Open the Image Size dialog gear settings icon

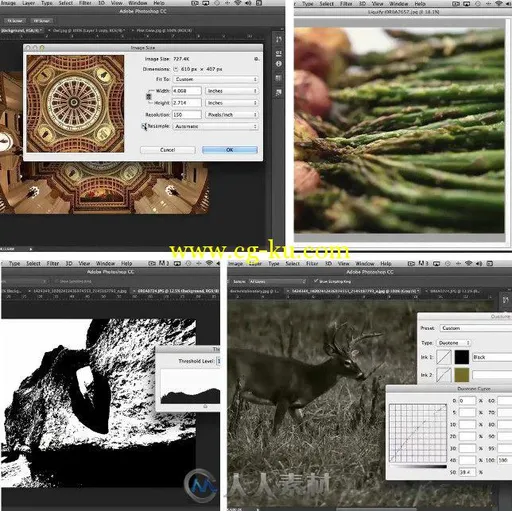pos(256,59)
